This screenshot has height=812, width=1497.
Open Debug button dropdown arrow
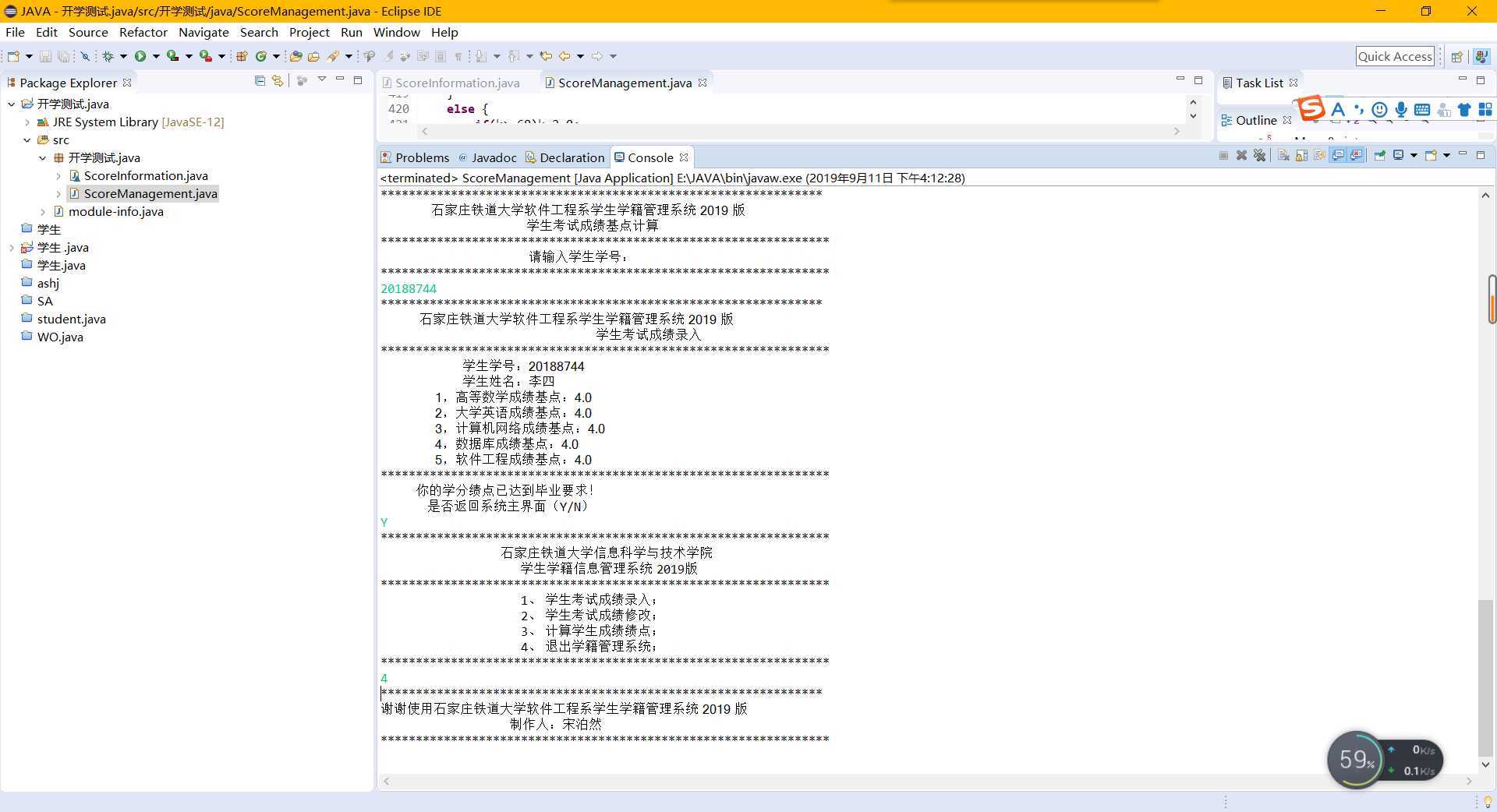pos(123,56)
